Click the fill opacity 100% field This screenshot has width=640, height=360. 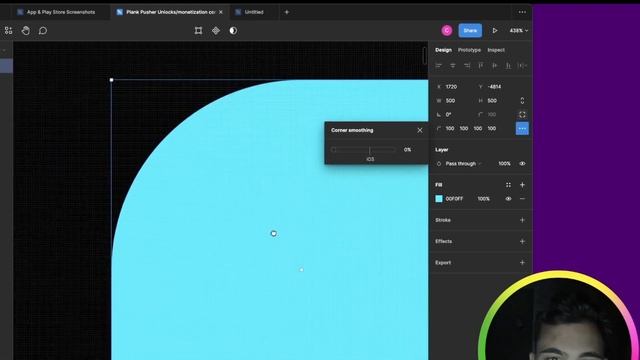click(484, 199)
